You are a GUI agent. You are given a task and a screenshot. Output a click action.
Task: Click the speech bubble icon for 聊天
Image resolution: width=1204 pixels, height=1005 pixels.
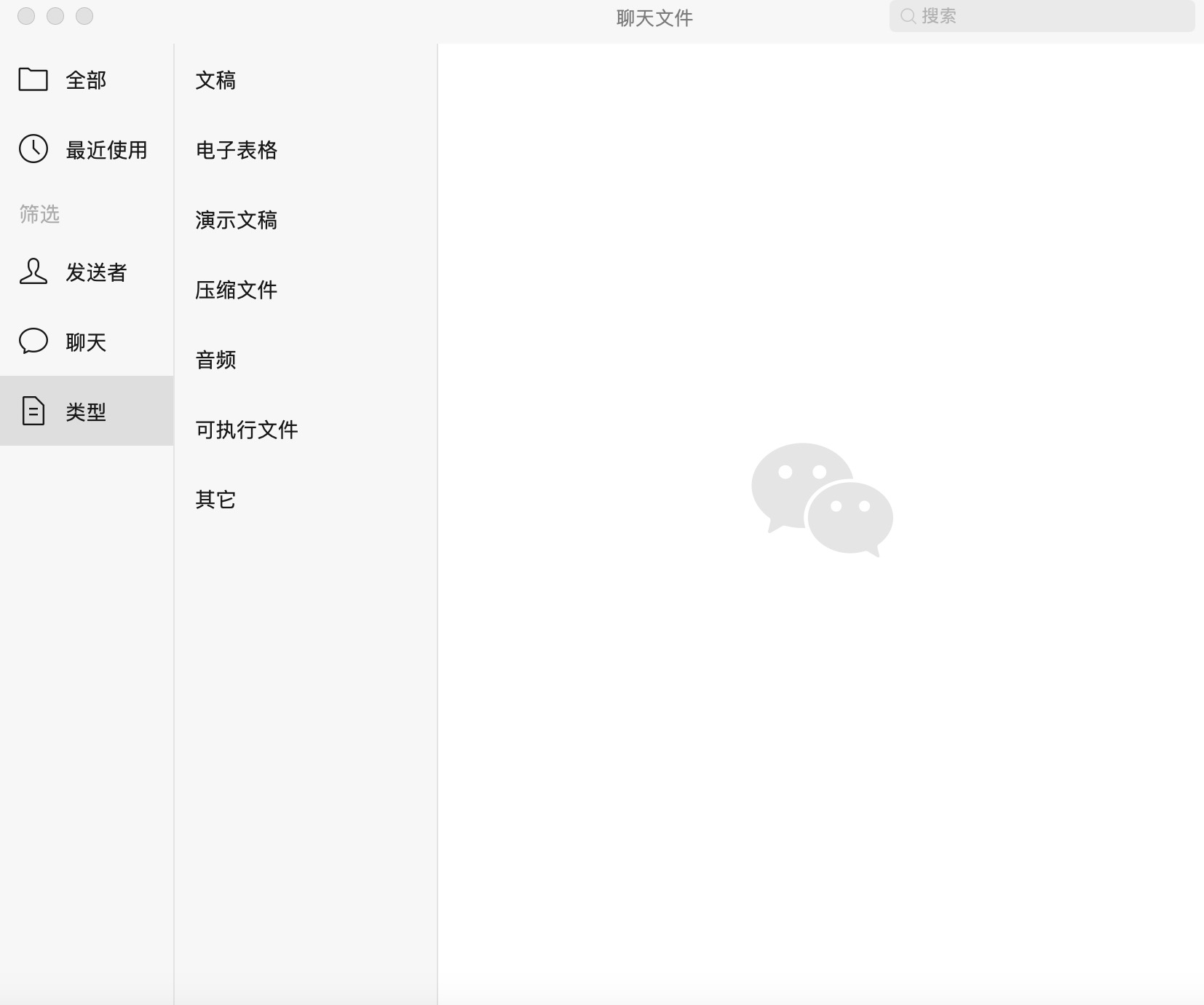coord(33,341)
